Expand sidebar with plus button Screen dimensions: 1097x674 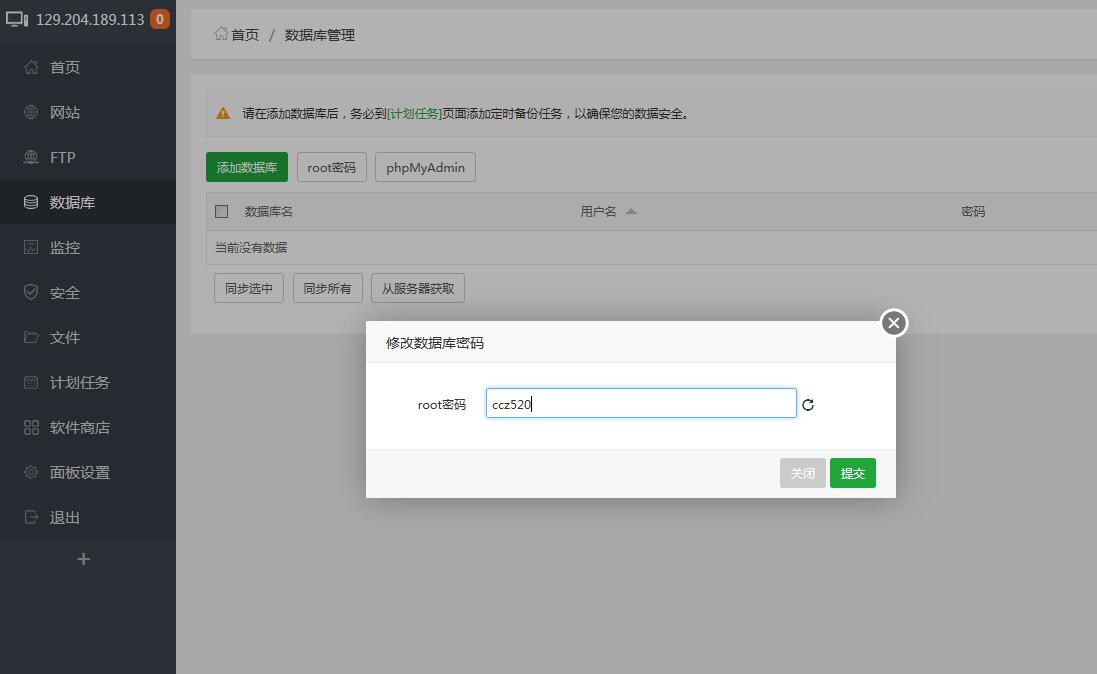pyautogui.click(x=83, y=559)
